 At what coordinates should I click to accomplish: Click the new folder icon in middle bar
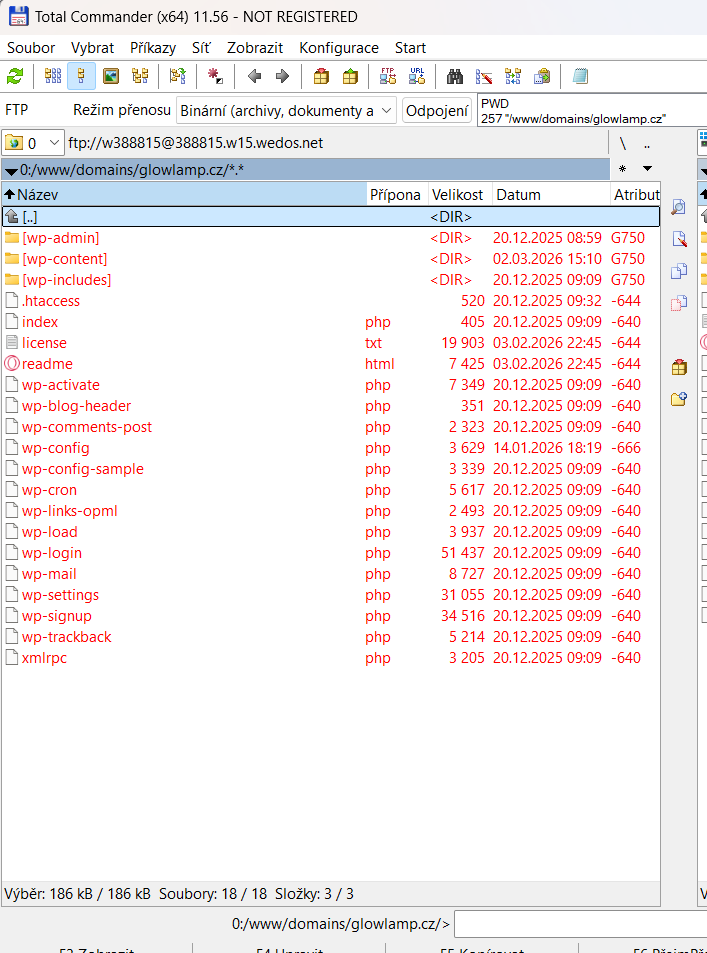pyautogui.click(x=679, y=399)
